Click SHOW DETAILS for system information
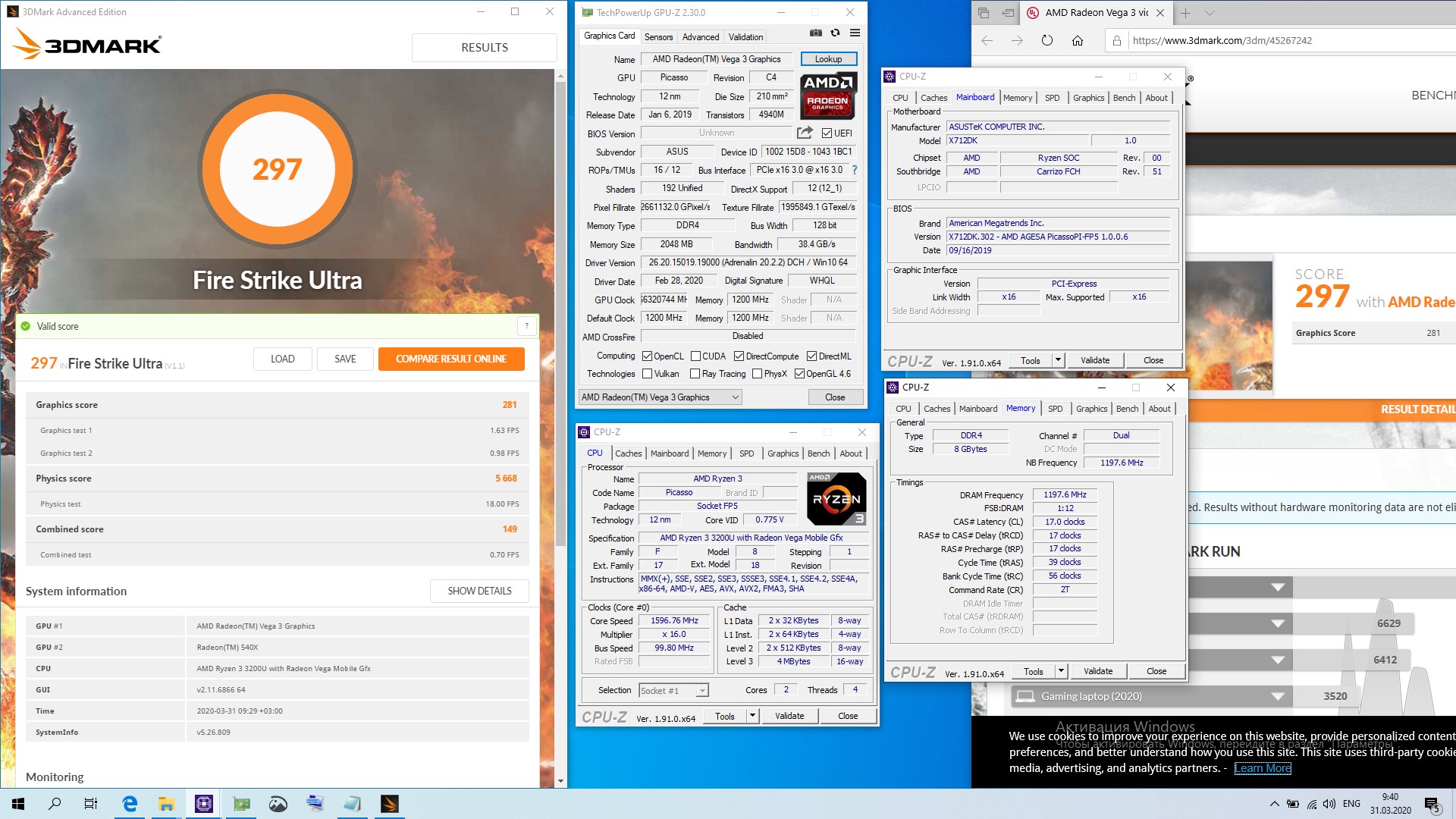 pyautogui.click(x=479, y=591)
